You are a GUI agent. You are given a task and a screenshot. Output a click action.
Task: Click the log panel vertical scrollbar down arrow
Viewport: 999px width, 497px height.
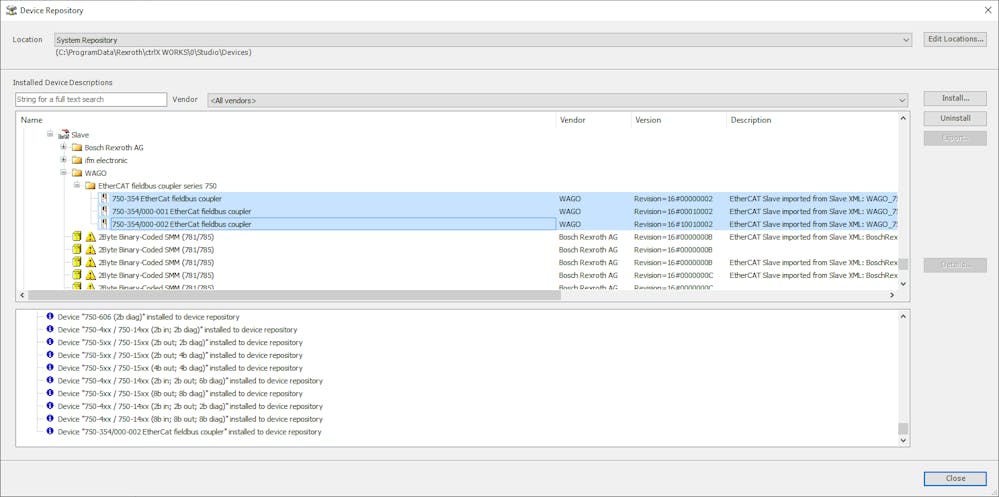903,440
